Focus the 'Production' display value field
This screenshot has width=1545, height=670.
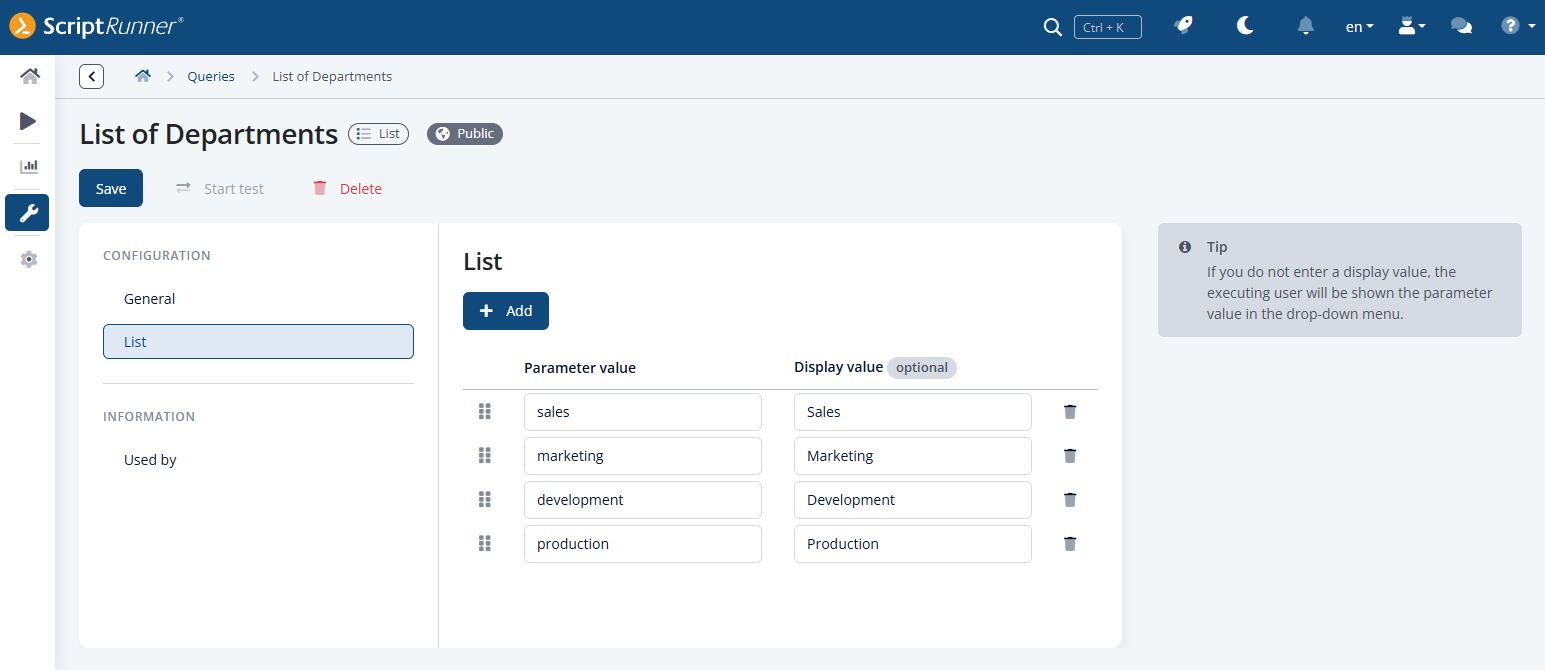click(913, 544)
